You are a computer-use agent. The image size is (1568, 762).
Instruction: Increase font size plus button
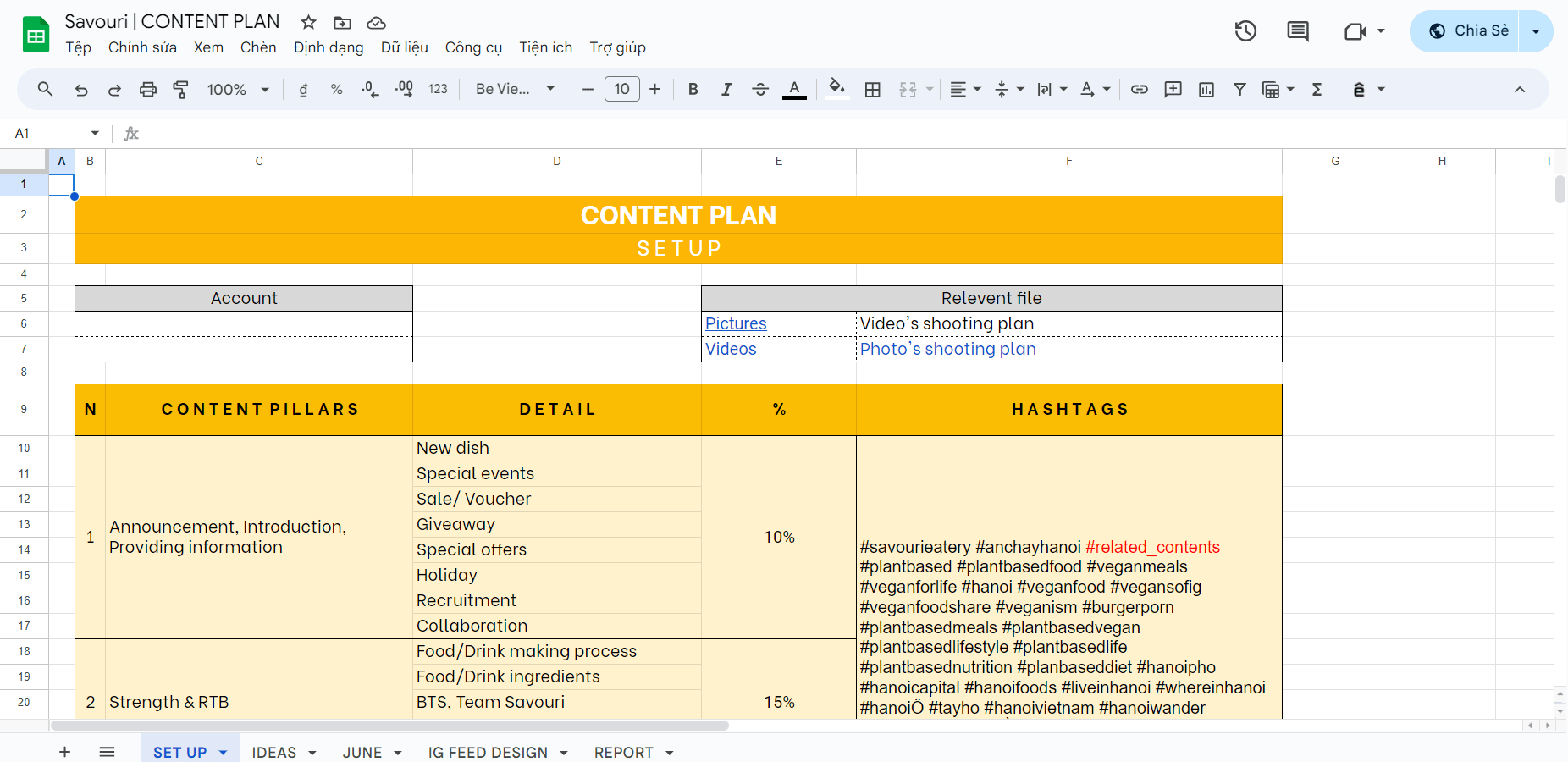655,89
